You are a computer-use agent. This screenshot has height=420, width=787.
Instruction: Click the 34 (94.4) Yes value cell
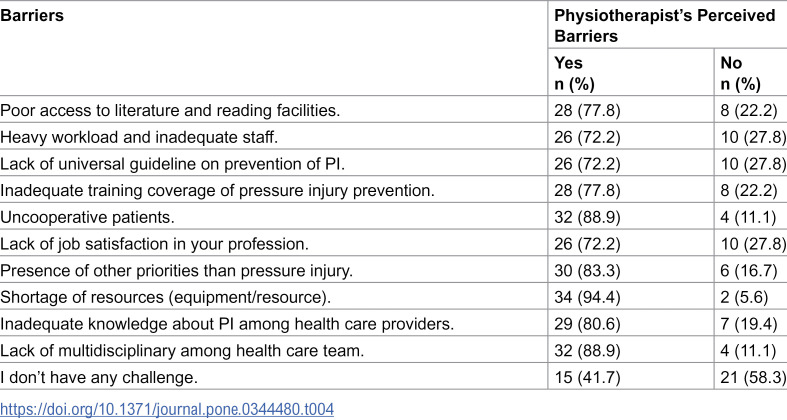point(587,297)
